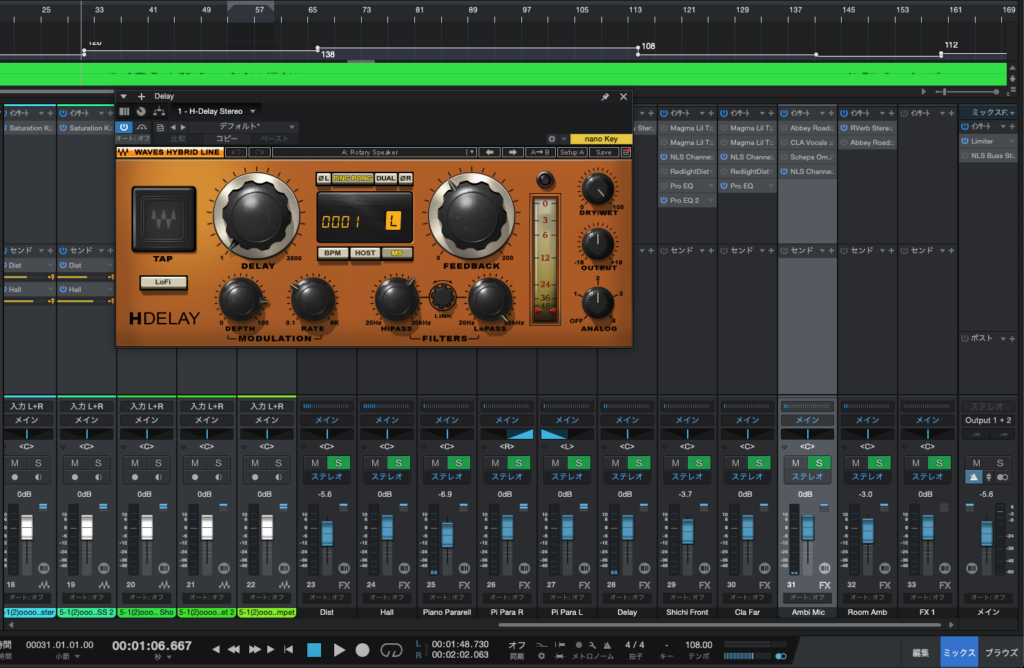The height and width of the screenshot is (668, 1024).
Task: Open the ブラウズ (Browse) panel
Action: tap(1001, 652)
